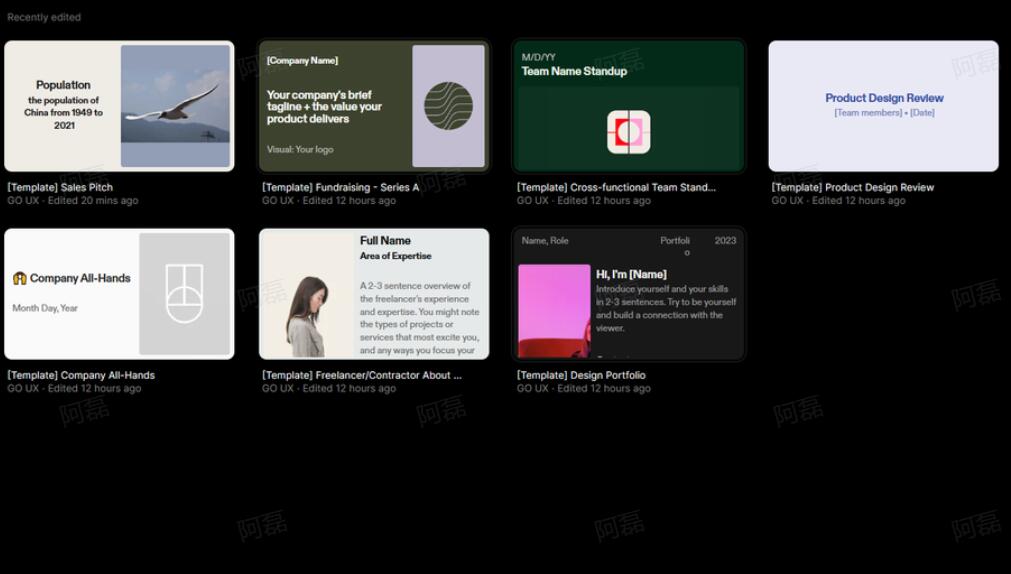Click the wavy circle logo in Fundraising thumbnail
Image resolution: width=1011 pixels, height=574 pixels.
448,106
